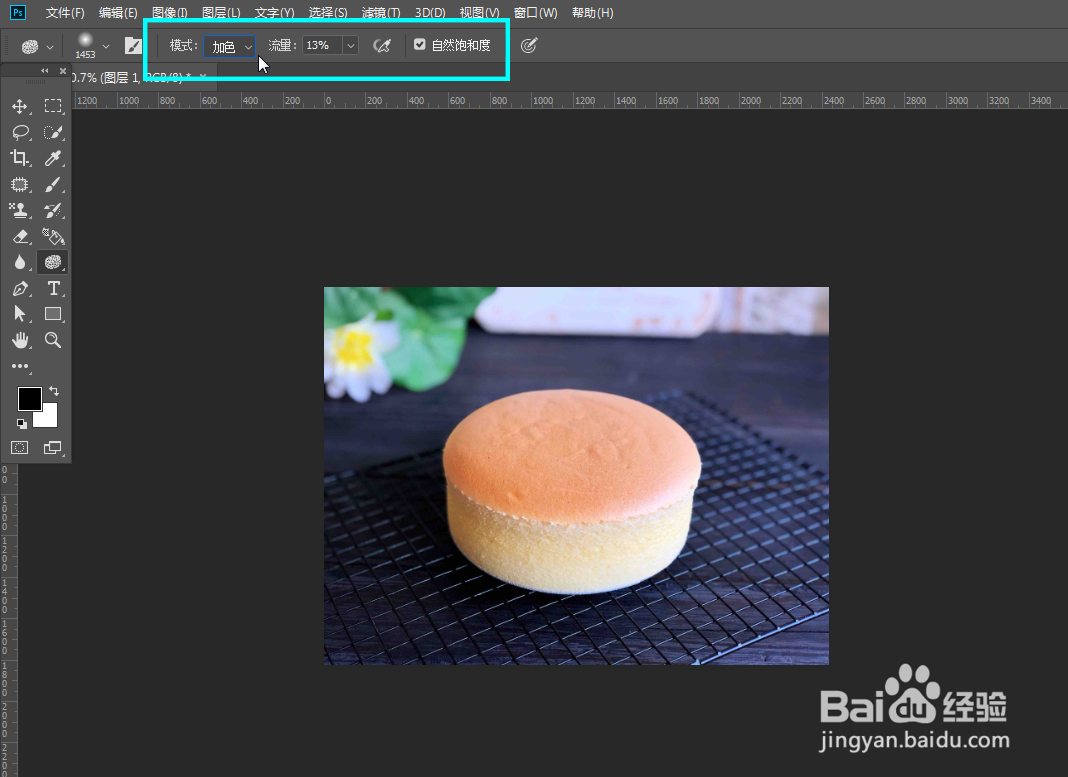Click the white background color swatch
This screenshot has height=777, width=1068.
tap(49, 418)
